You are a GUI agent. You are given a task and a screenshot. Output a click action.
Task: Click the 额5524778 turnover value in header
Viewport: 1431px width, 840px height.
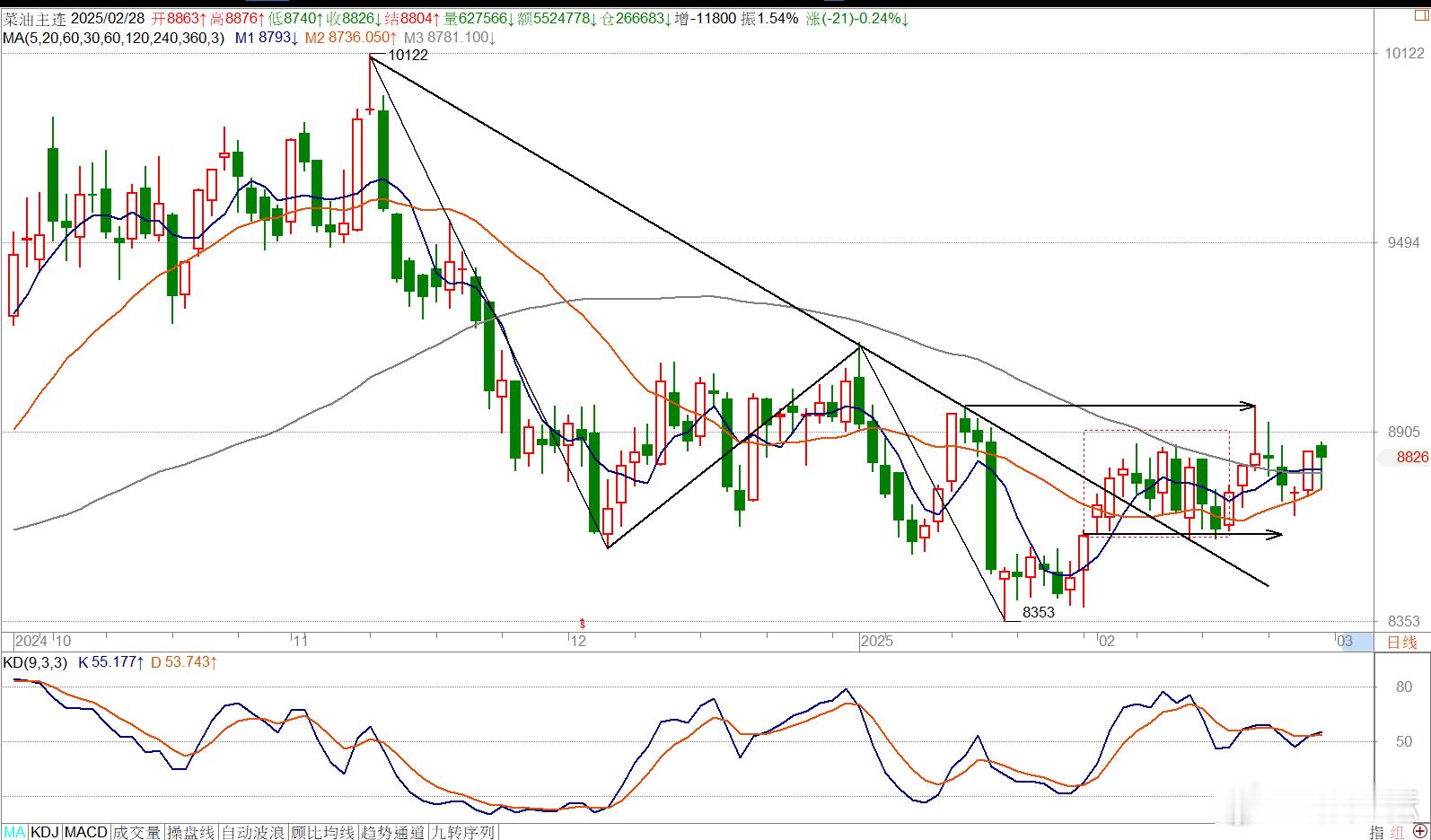(x=557, y=19)
